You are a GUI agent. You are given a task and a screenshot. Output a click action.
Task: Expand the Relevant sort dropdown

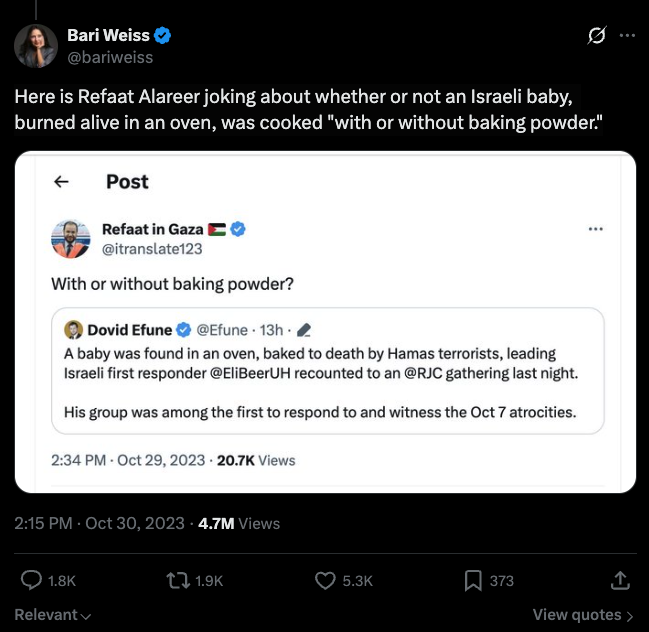53,614
